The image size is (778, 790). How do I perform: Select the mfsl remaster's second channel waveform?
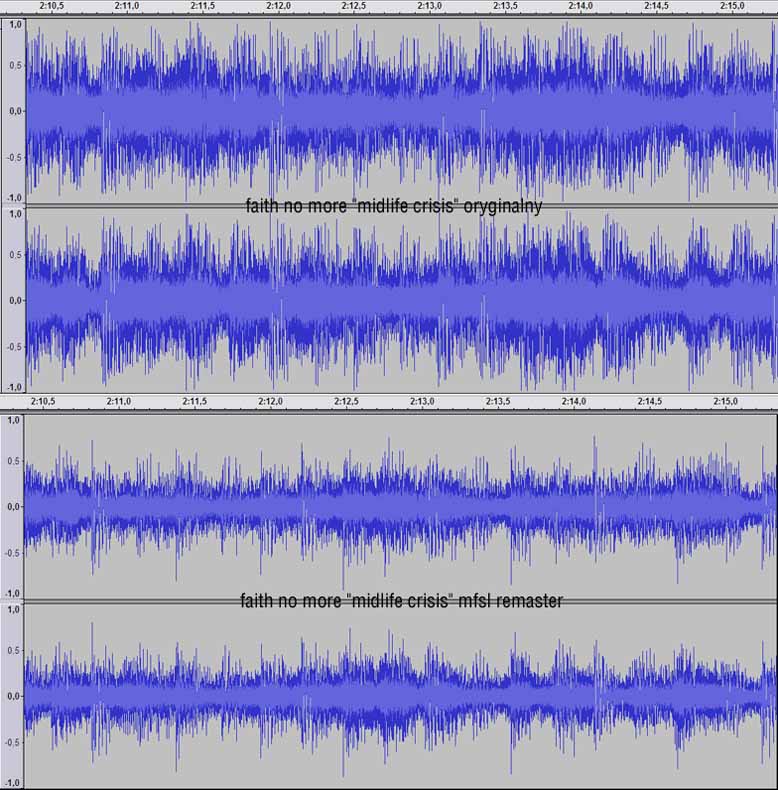pos(401,696)
